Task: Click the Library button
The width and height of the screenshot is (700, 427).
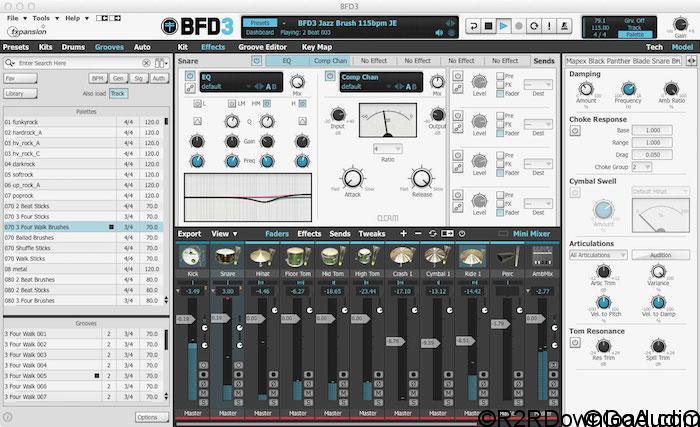Action: point(21,93)
